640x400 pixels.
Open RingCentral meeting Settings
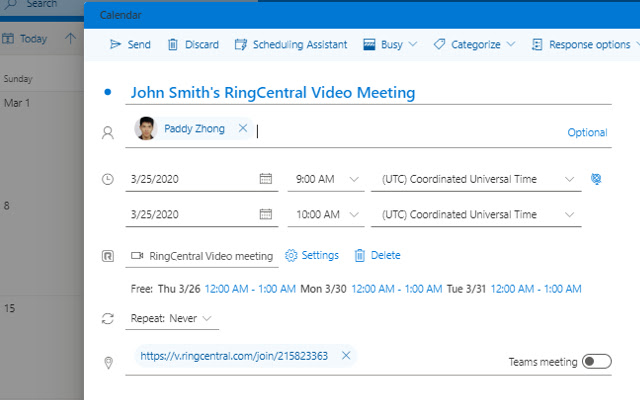[x=312, y=256]
